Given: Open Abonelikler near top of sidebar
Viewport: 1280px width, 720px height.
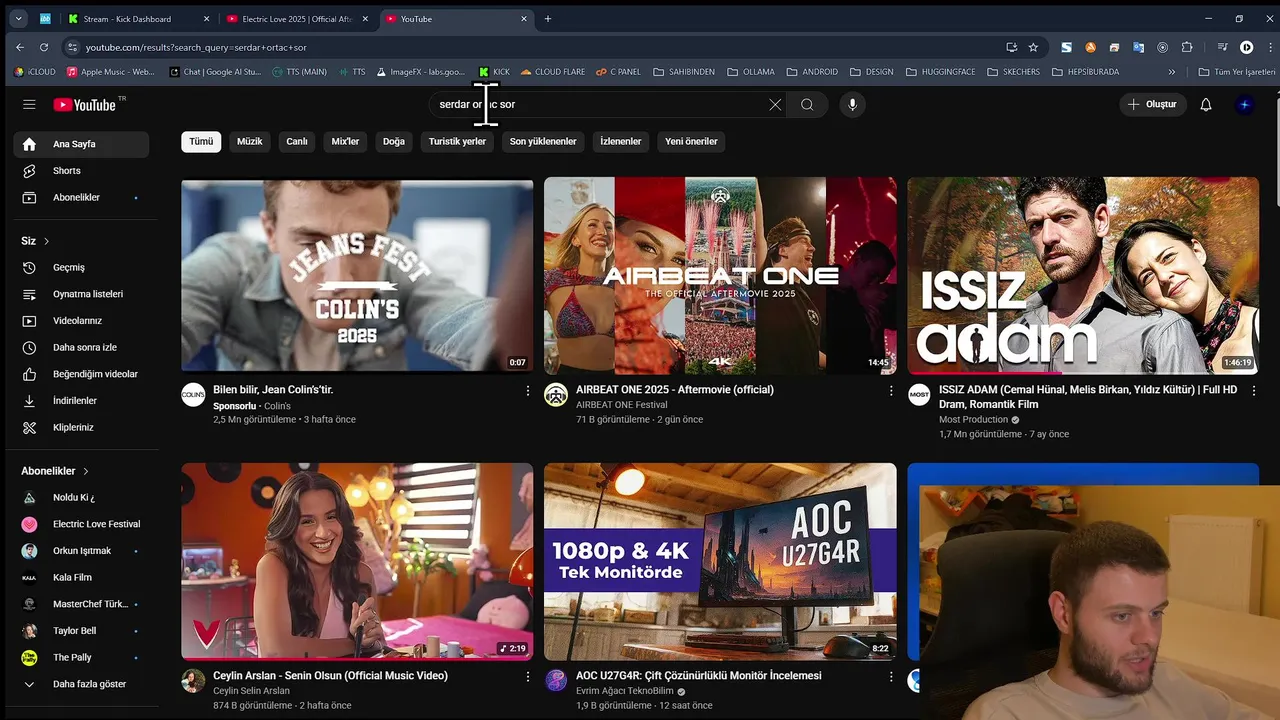Looking at the screenshot, I should pyautogui.click(x=81, y=197).
